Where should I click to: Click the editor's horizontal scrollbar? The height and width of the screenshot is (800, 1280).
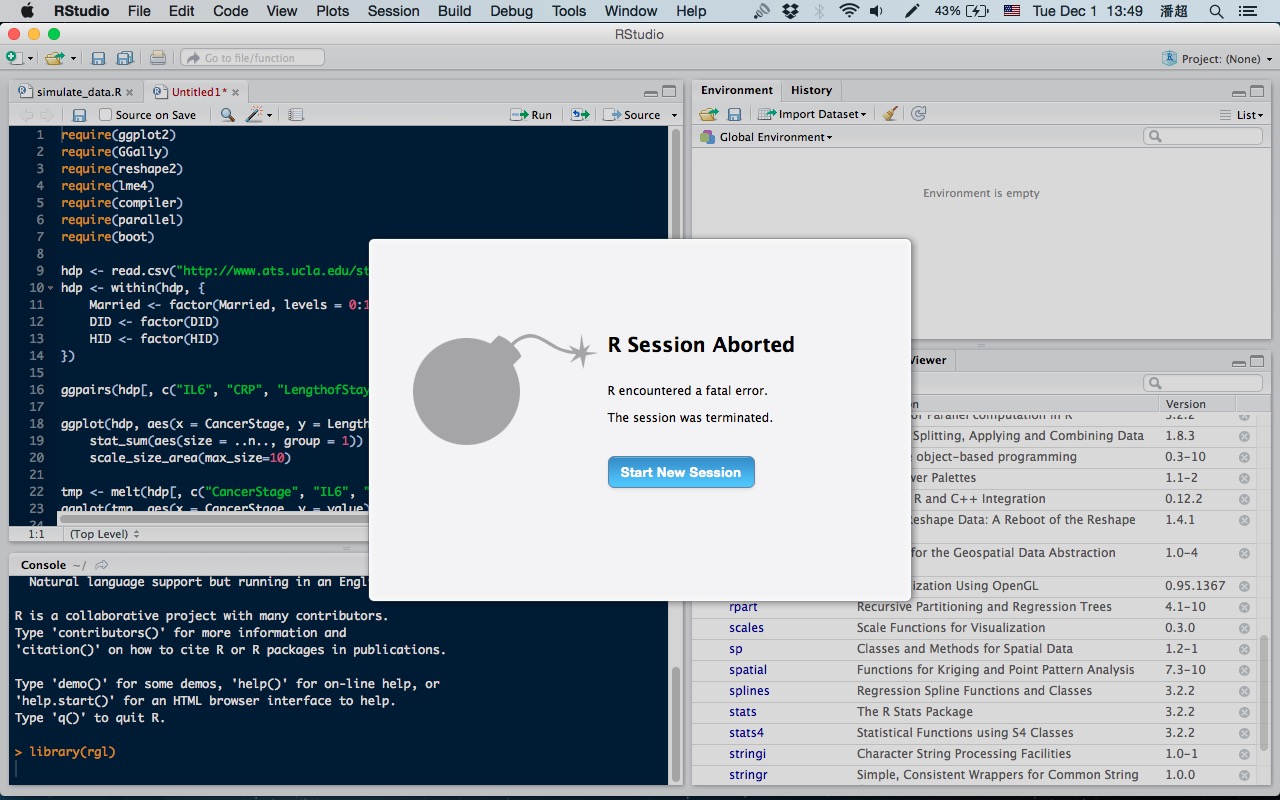(340, 518)
